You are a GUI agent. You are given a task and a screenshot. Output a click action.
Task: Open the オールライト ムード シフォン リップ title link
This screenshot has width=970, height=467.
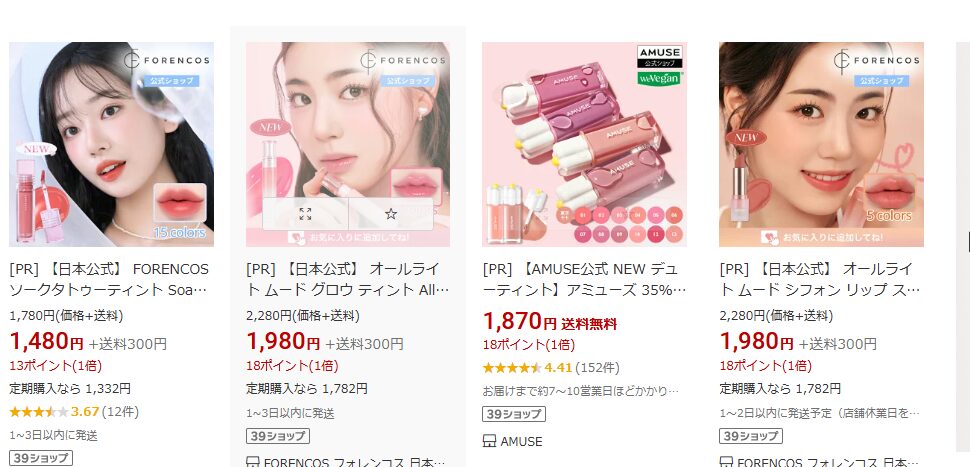pyautogui.click(x=820, y=280)
